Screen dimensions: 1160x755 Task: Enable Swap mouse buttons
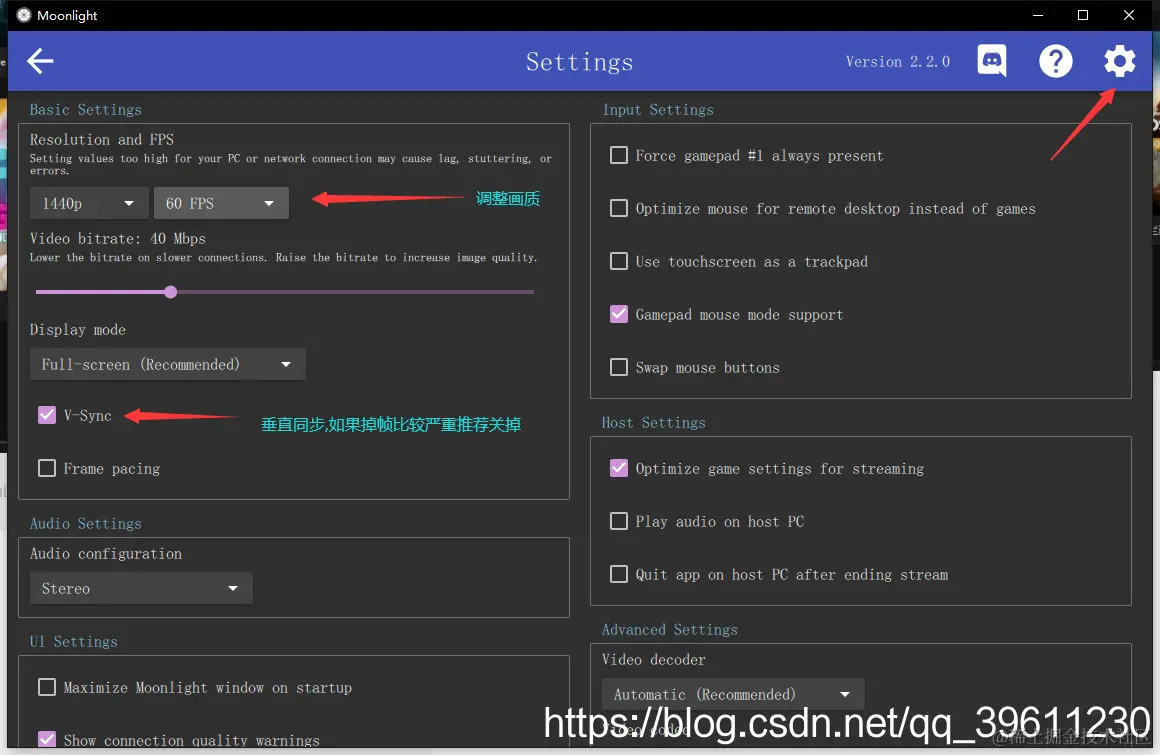(619, 367)
